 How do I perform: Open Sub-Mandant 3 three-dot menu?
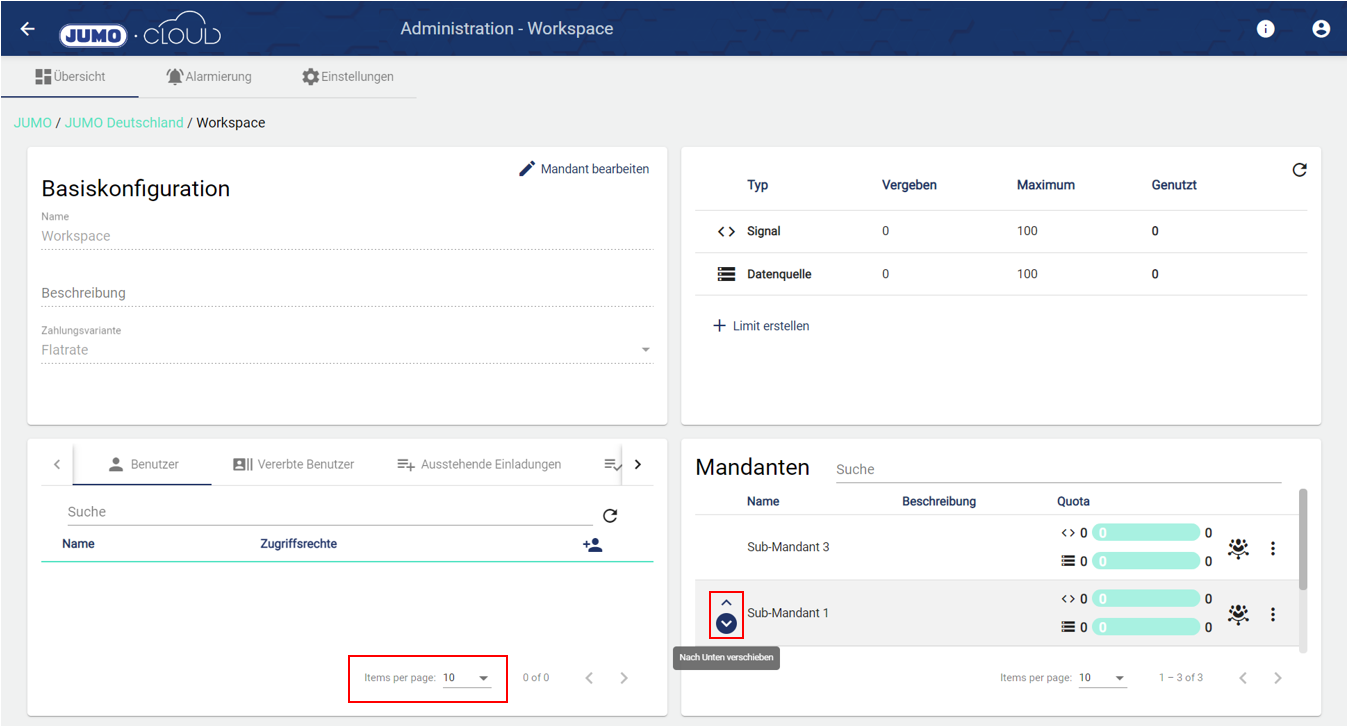1272,548
